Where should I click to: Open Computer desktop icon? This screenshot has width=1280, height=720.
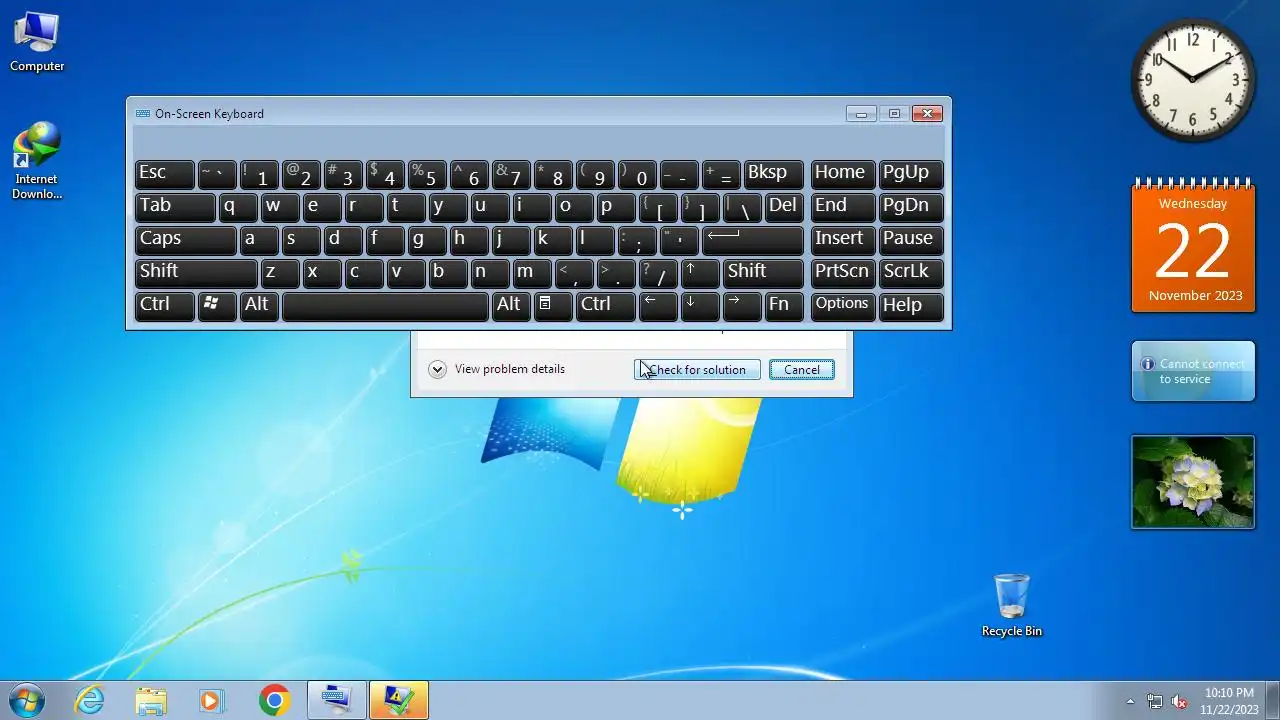[37, 42]
